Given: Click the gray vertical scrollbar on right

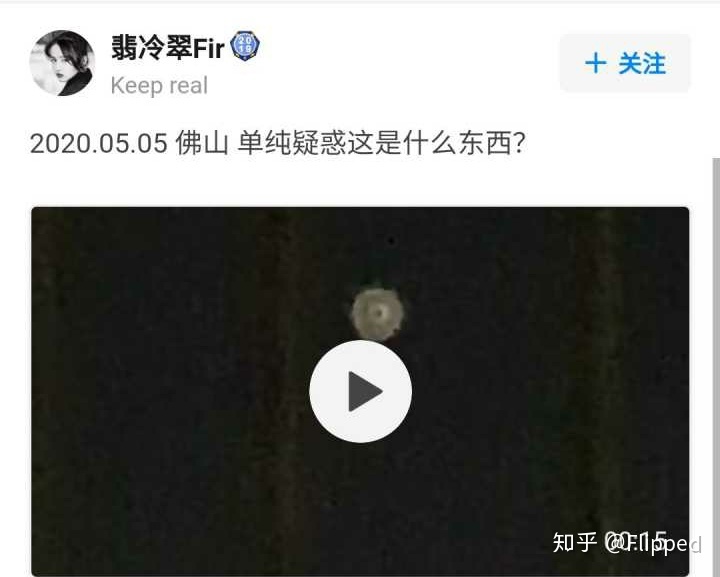Looking at the screenshot, I should pos(716,367).
